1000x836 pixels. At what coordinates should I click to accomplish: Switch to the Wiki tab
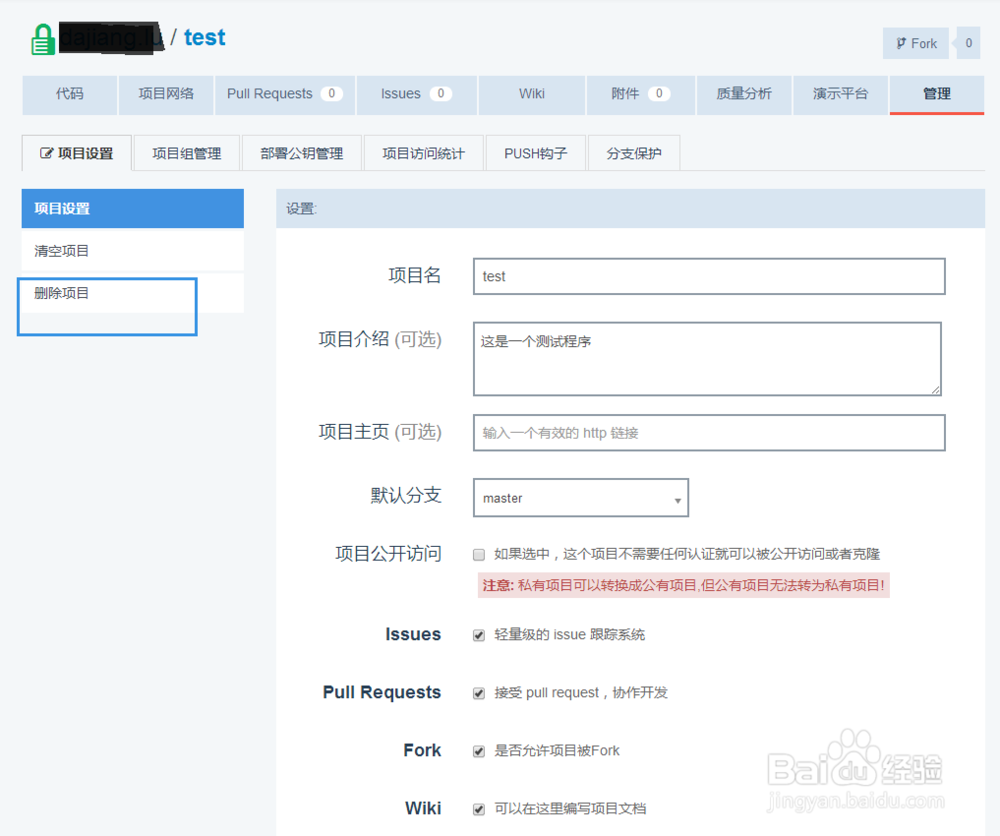pyautogui.click(x=531, y=94)
